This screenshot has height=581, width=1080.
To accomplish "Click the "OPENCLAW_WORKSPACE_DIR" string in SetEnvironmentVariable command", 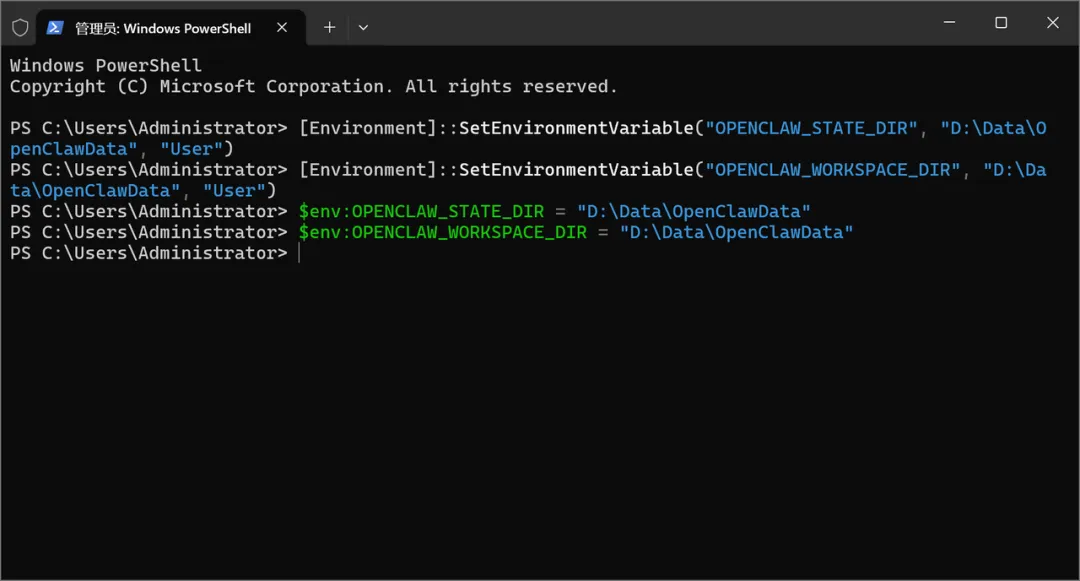I will click(x=832, y=170).
